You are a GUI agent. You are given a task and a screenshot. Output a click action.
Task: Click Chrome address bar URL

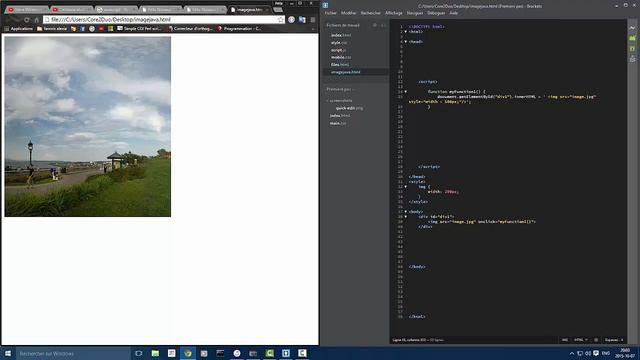click(163, 20)
